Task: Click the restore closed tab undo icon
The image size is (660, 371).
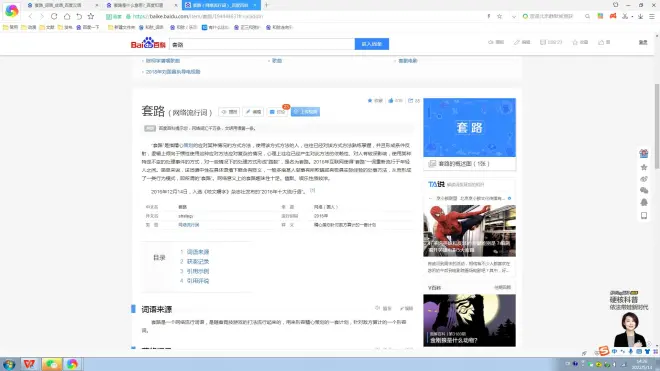Action: tap(79, 16)
